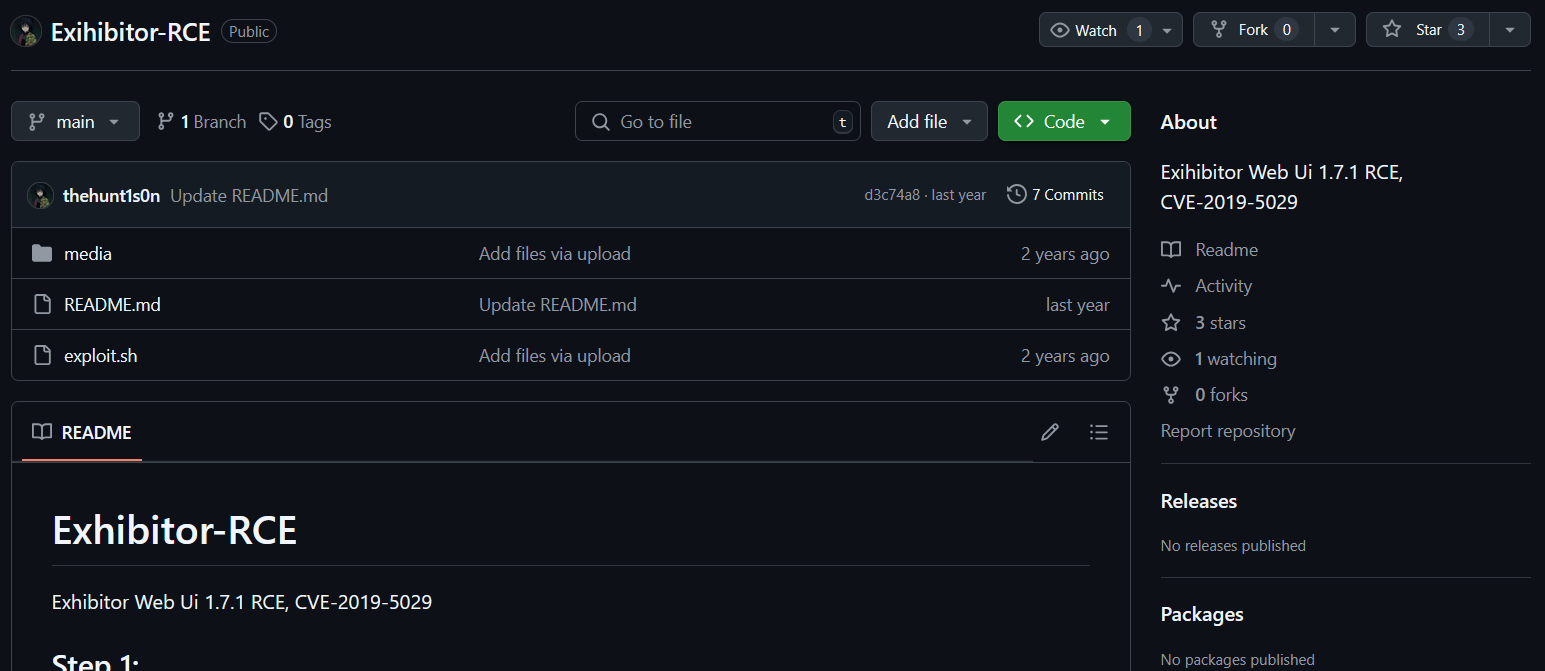Click the media folder icon

click(42, 254)
